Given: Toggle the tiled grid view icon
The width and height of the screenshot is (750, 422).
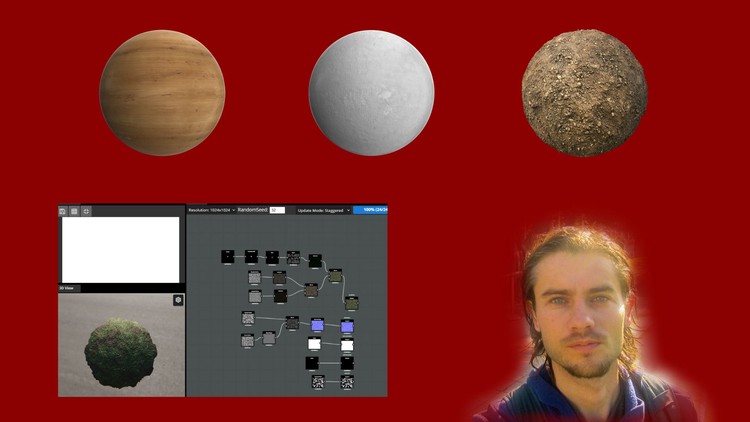Looking at the screenshot, I should pyautogui.click(x=74, y=211).
